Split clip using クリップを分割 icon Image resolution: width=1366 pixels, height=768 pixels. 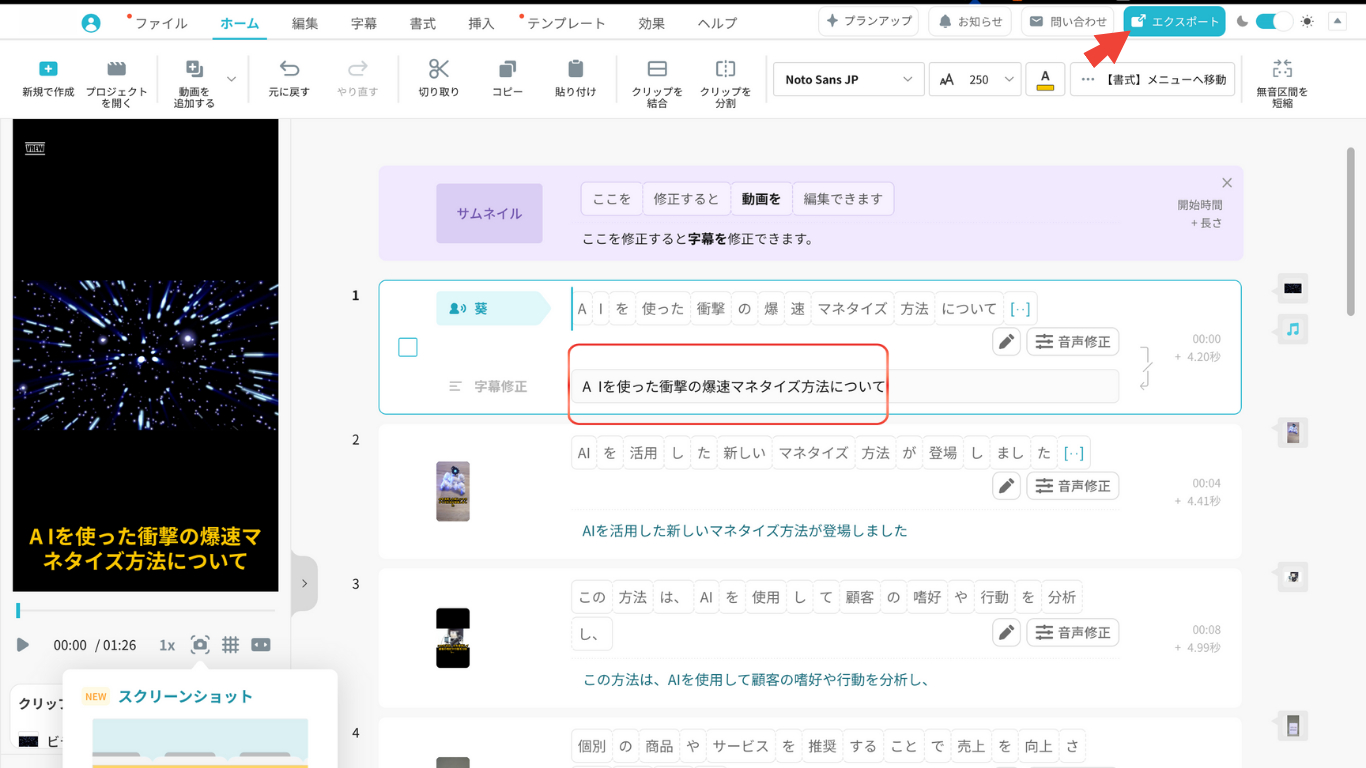coord(725,69)
